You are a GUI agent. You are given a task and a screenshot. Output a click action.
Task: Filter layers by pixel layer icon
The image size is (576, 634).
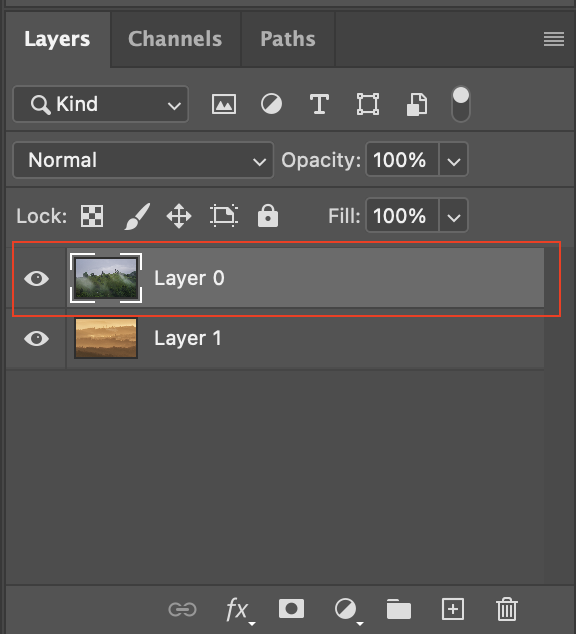point(224,104)
